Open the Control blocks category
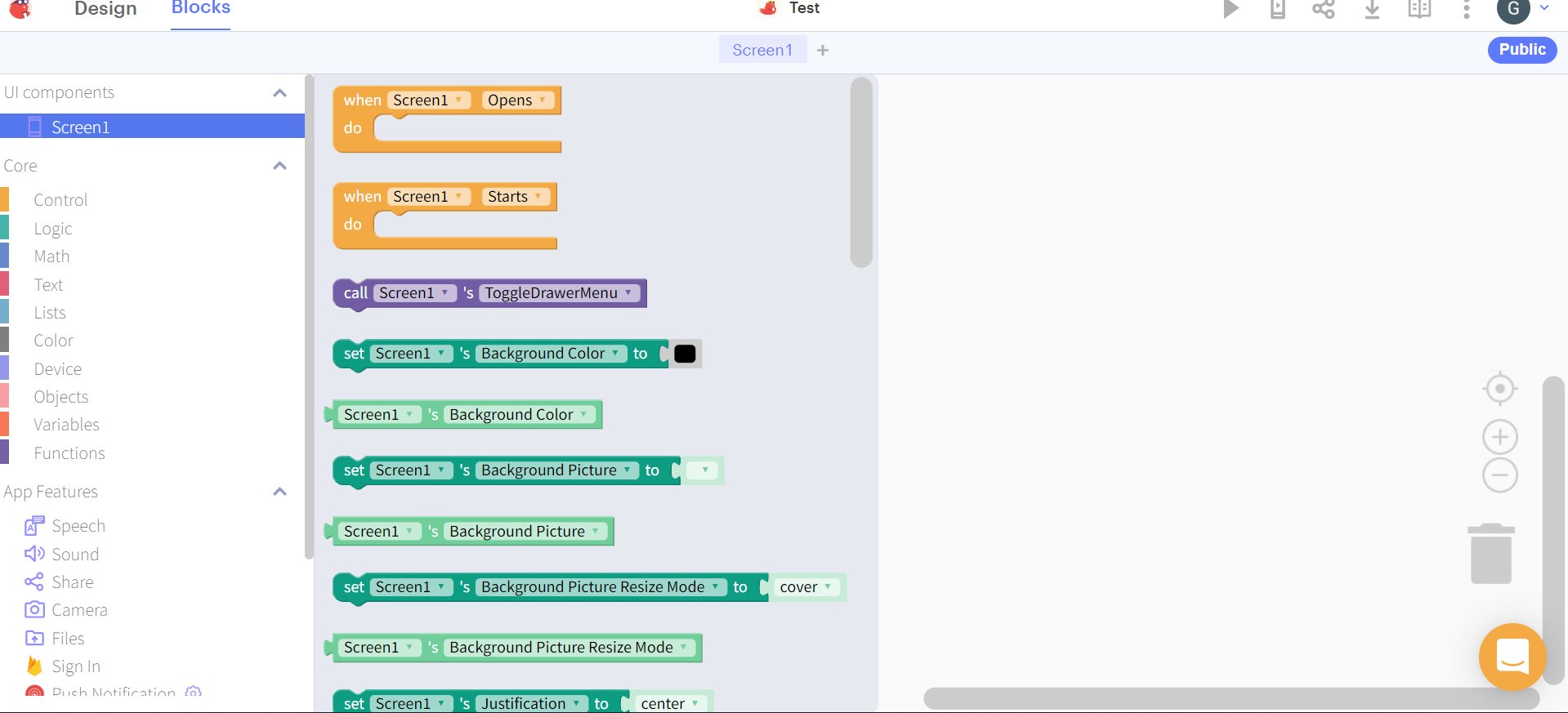This screenshot has height=713, width=1568. 60,200
